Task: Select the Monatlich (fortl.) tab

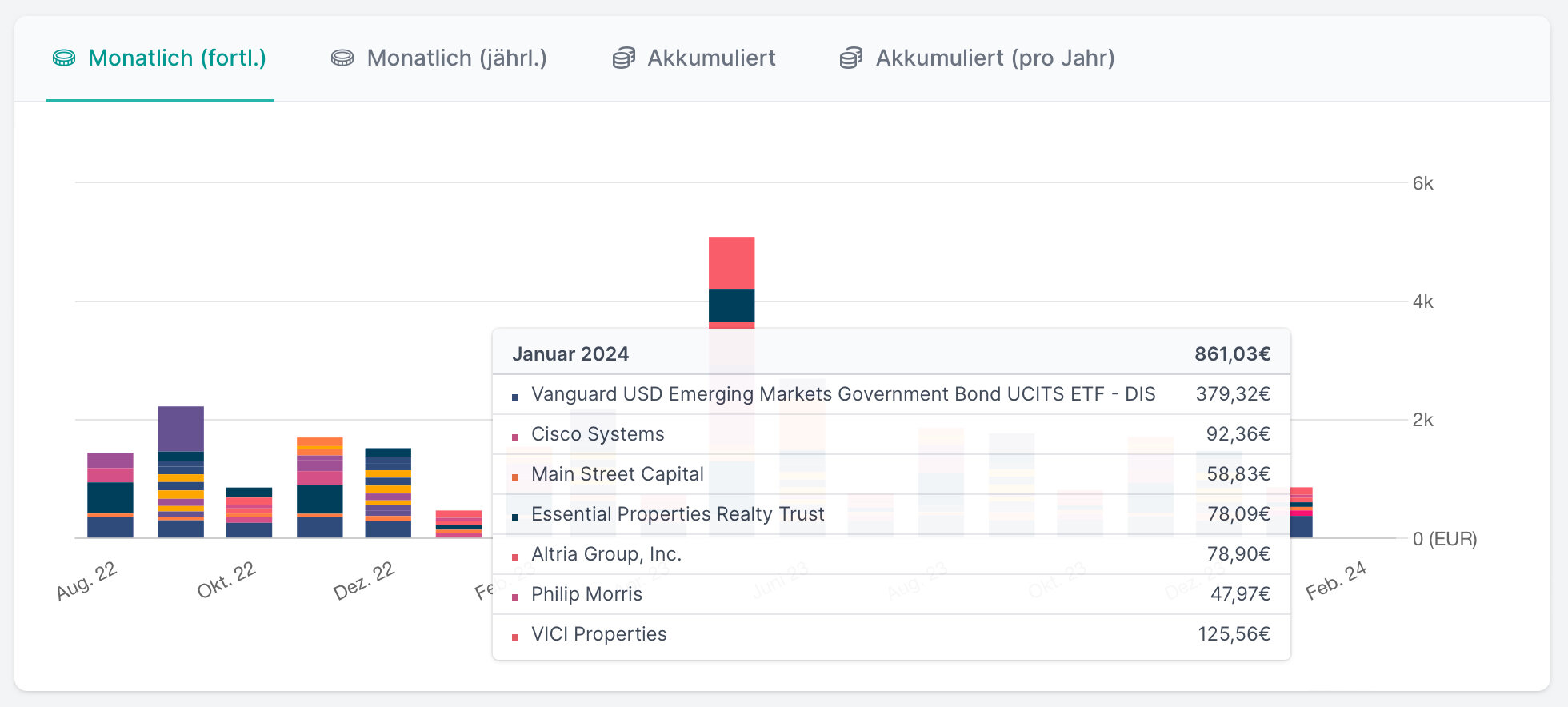Action: point(176,58)
